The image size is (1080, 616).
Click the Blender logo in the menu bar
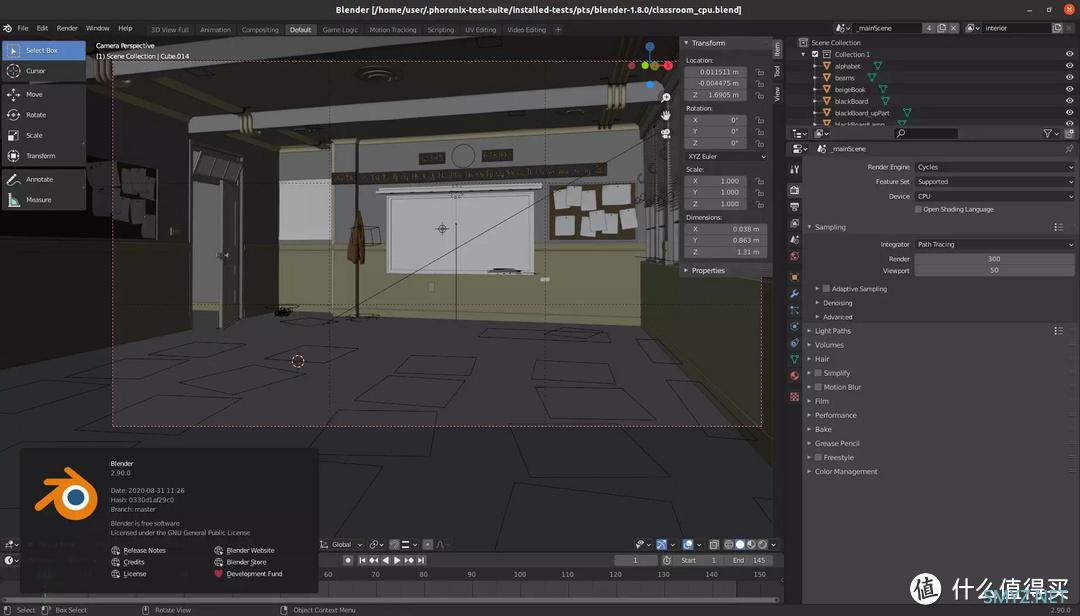tap(8, 28)
